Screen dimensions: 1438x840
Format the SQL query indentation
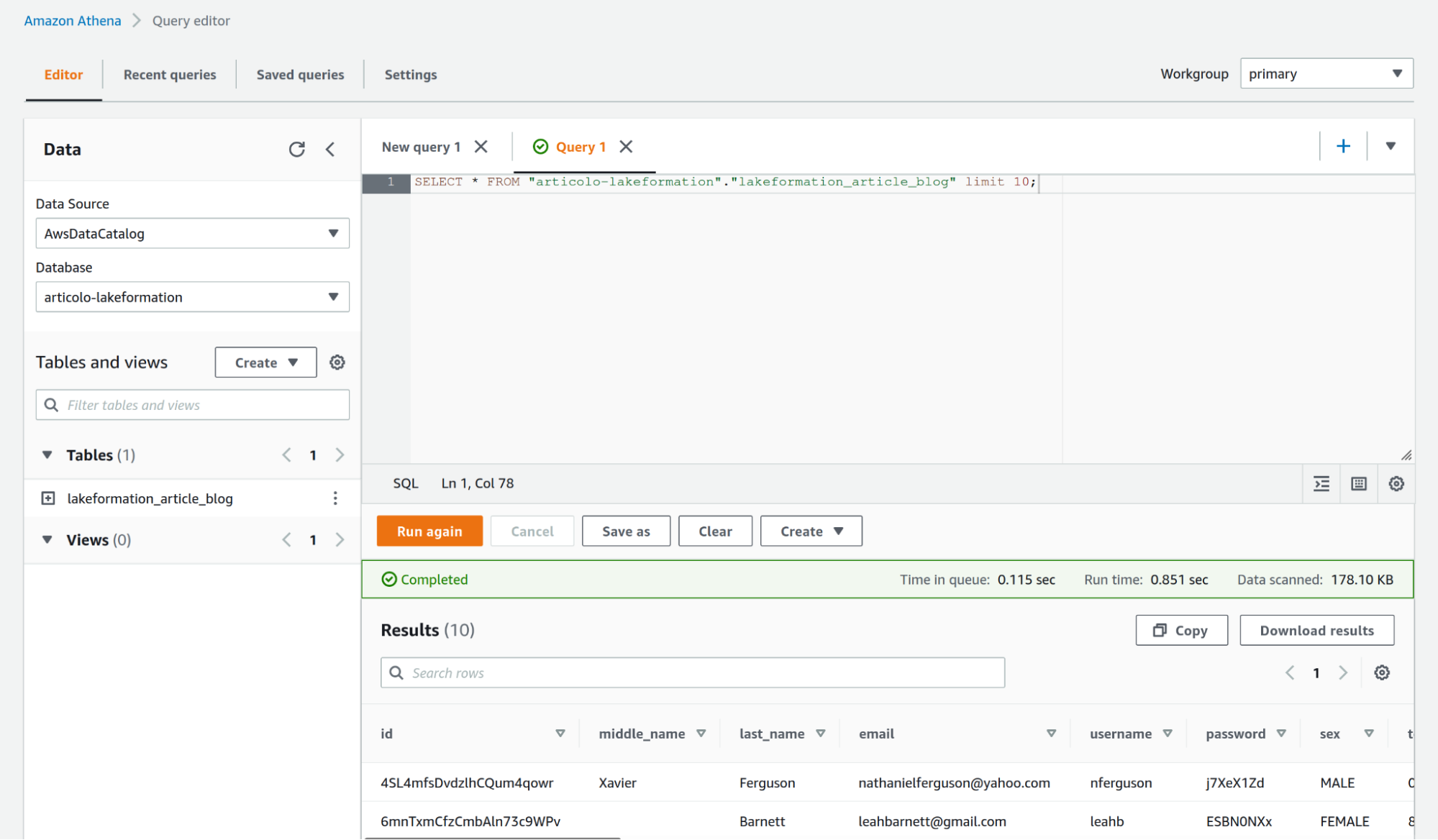[x=1321, y=483]
